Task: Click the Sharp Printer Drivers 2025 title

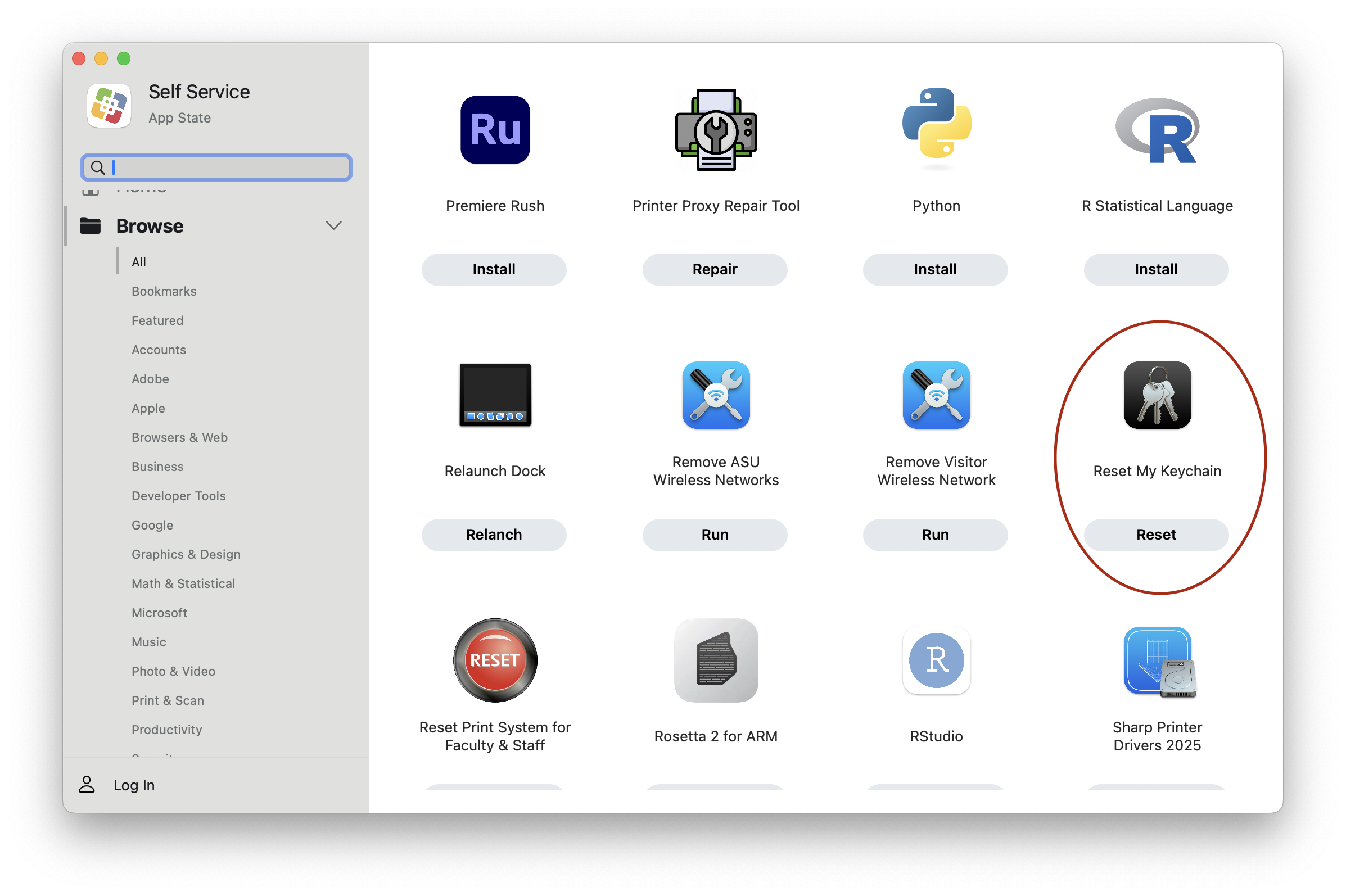Action: click(1157, 735)
